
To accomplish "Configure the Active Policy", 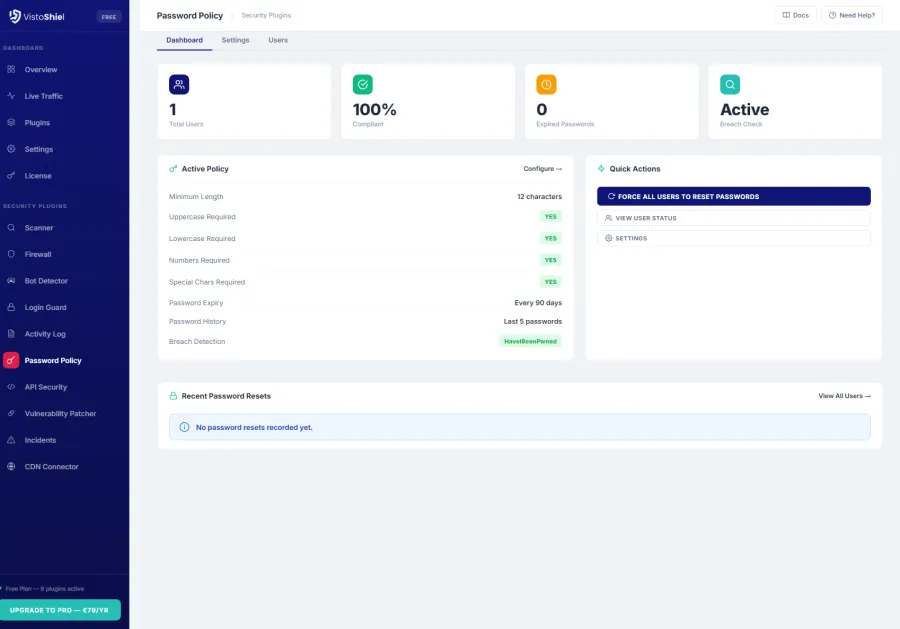I will [543, 168].
